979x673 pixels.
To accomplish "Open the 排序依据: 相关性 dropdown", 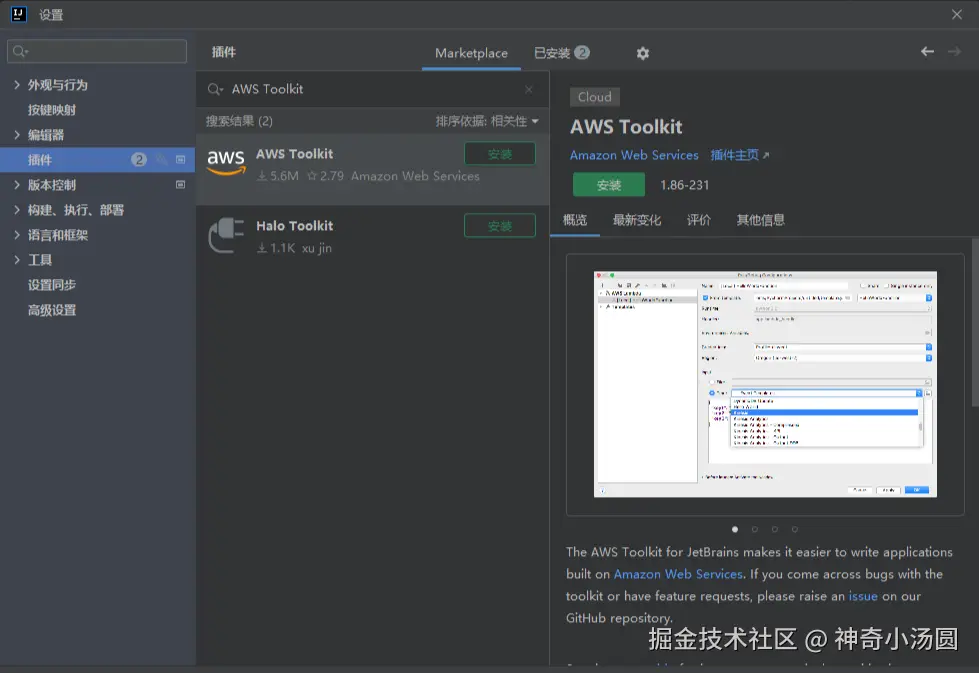I will (x=487, y=121).
